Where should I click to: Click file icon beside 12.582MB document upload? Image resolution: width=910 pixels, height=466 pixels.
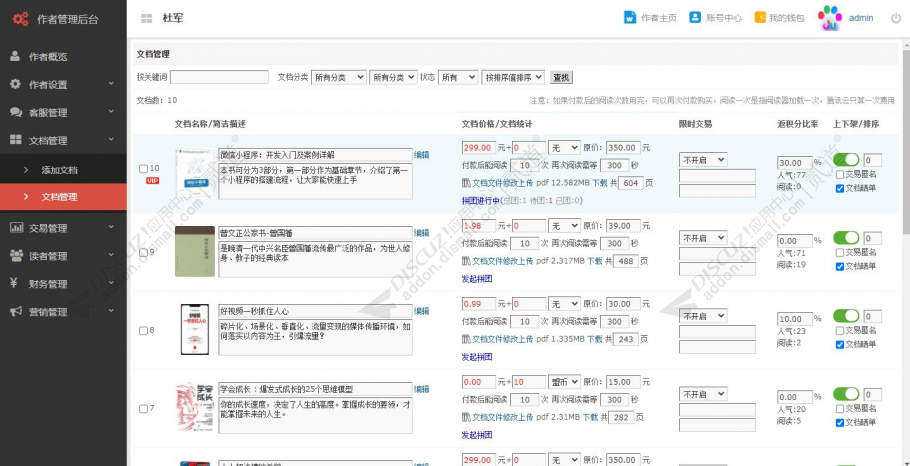click(x=465, y=183)
